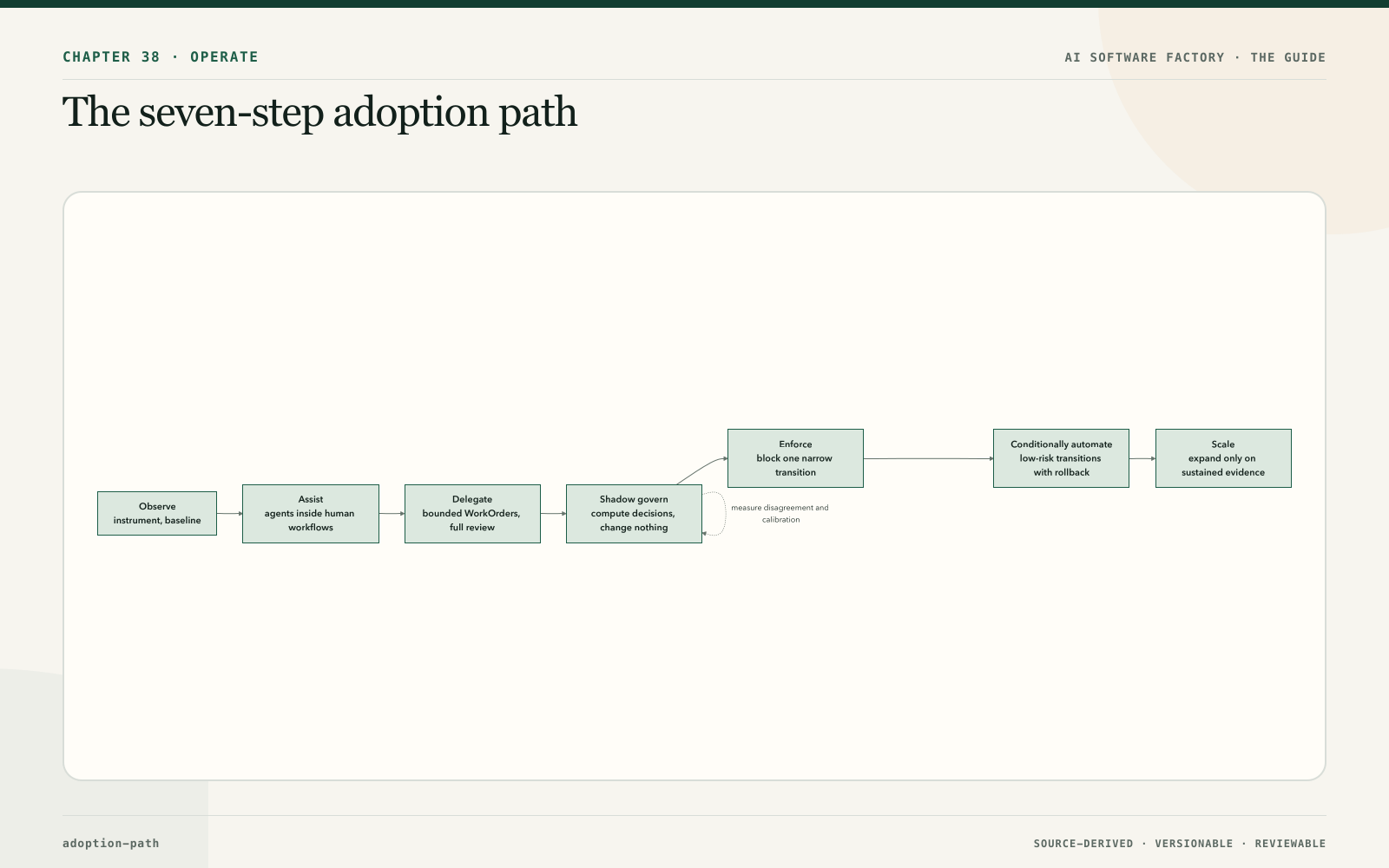Click the Observe instrument, baseline box
Viewport: 1389px width, 868px height.
[x=157, y=513]
